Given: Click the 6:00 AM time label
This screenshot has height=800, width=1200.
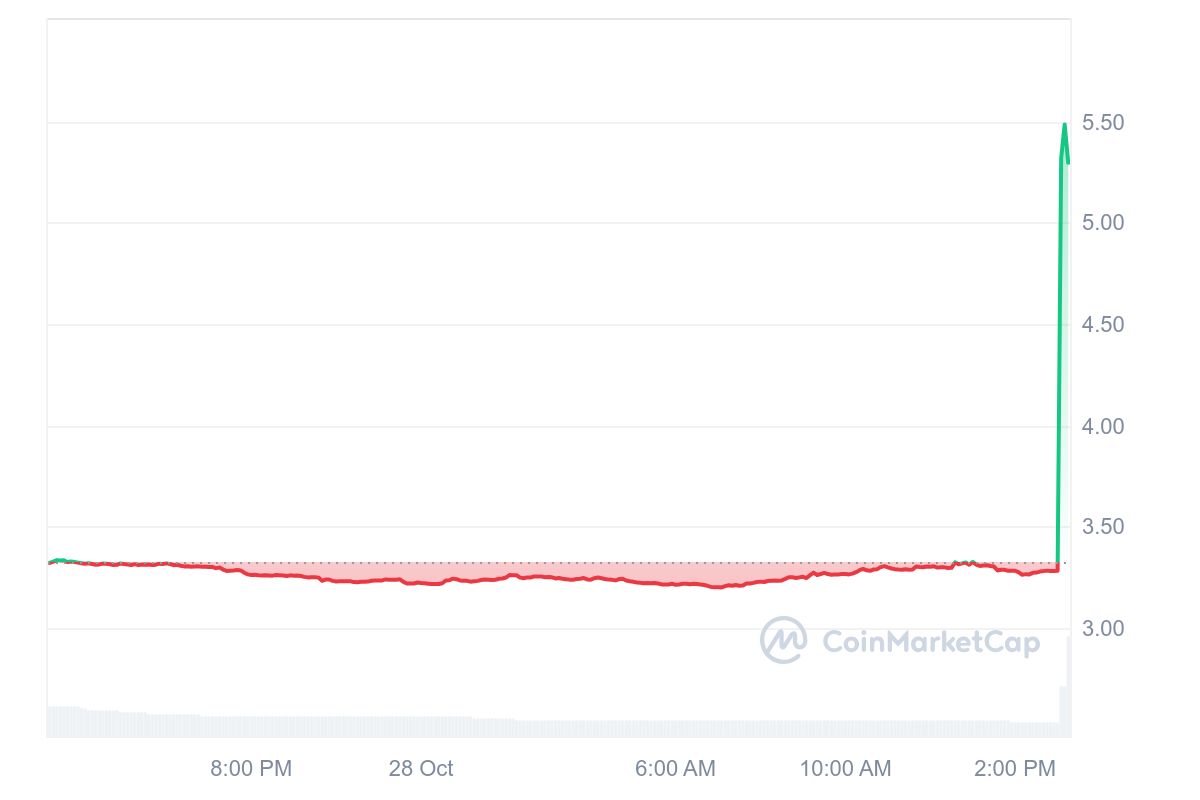Looking at the screenshot, I should [x=675, y=768].
